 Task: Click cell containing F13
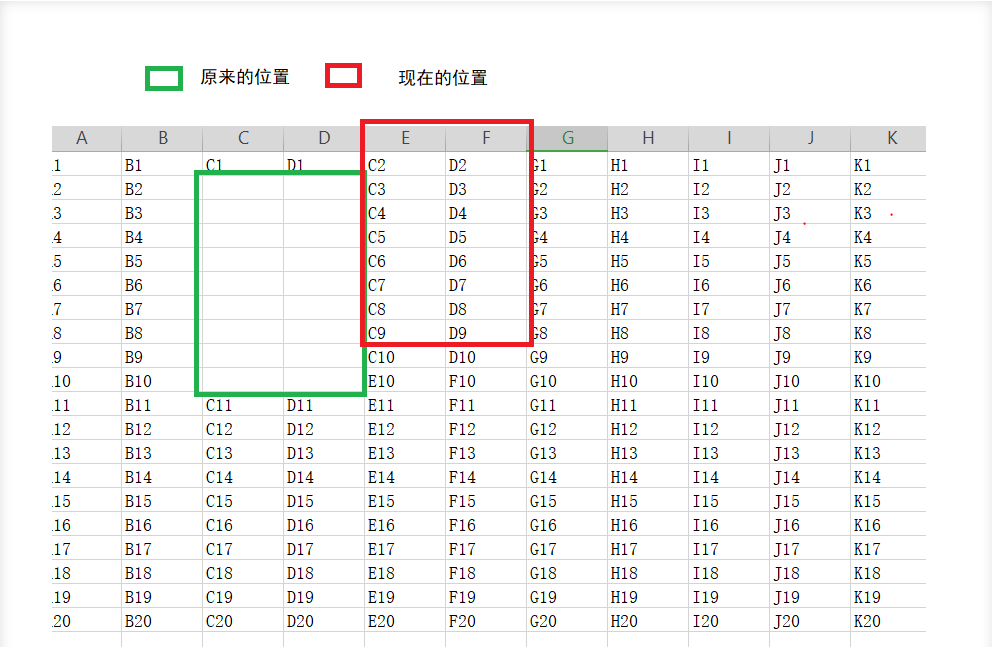tap(486, 453)
